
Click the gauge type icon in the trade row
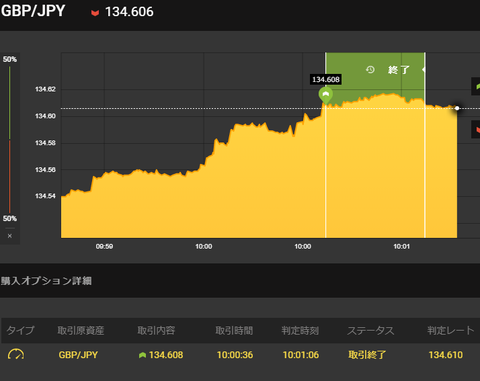(16, 354)
